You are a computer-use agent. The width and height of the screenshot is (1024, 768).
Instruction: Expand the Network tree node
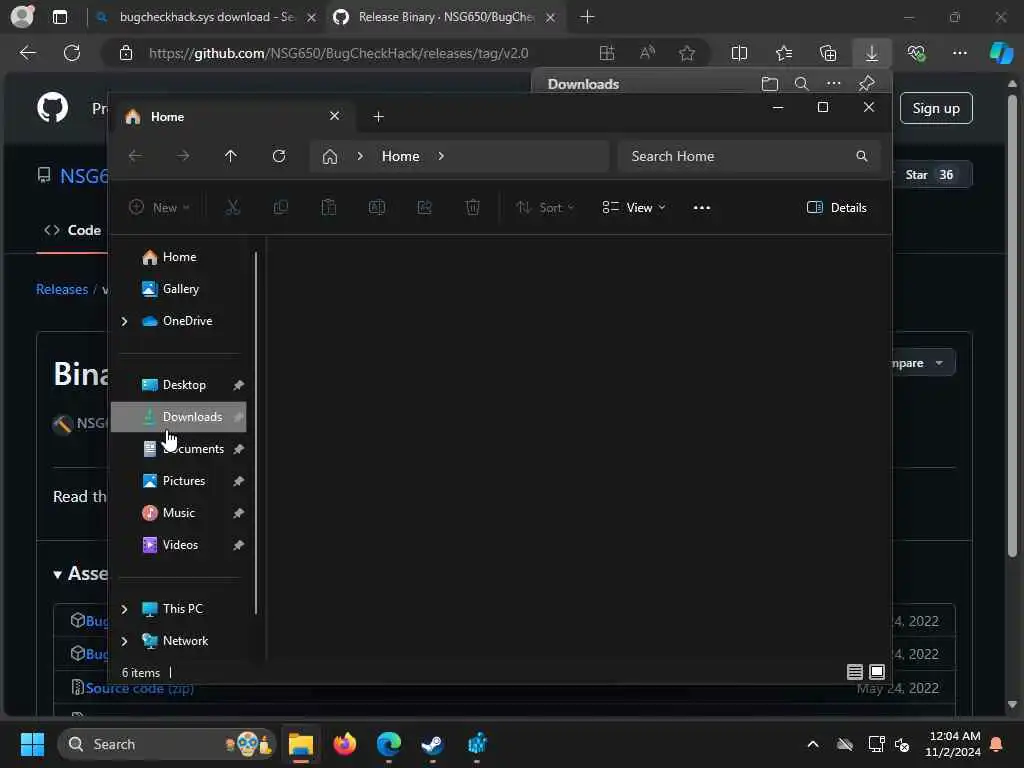tap(124, 641)
